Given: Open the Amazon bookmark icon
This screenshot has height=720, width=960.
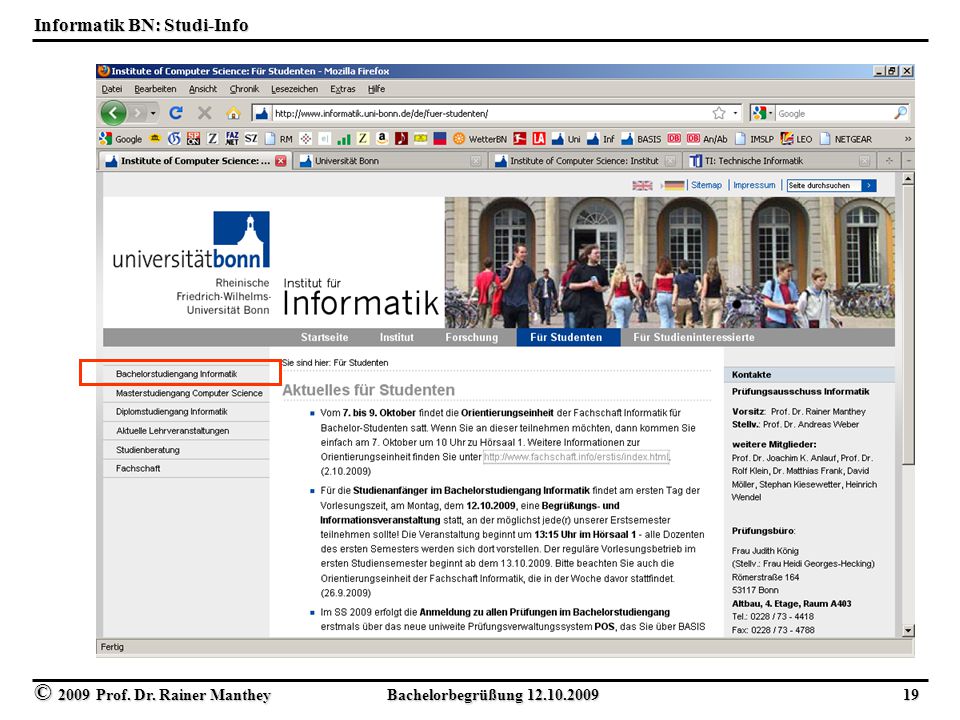Looking at the screenshot, I should click(x=382, y=139).
